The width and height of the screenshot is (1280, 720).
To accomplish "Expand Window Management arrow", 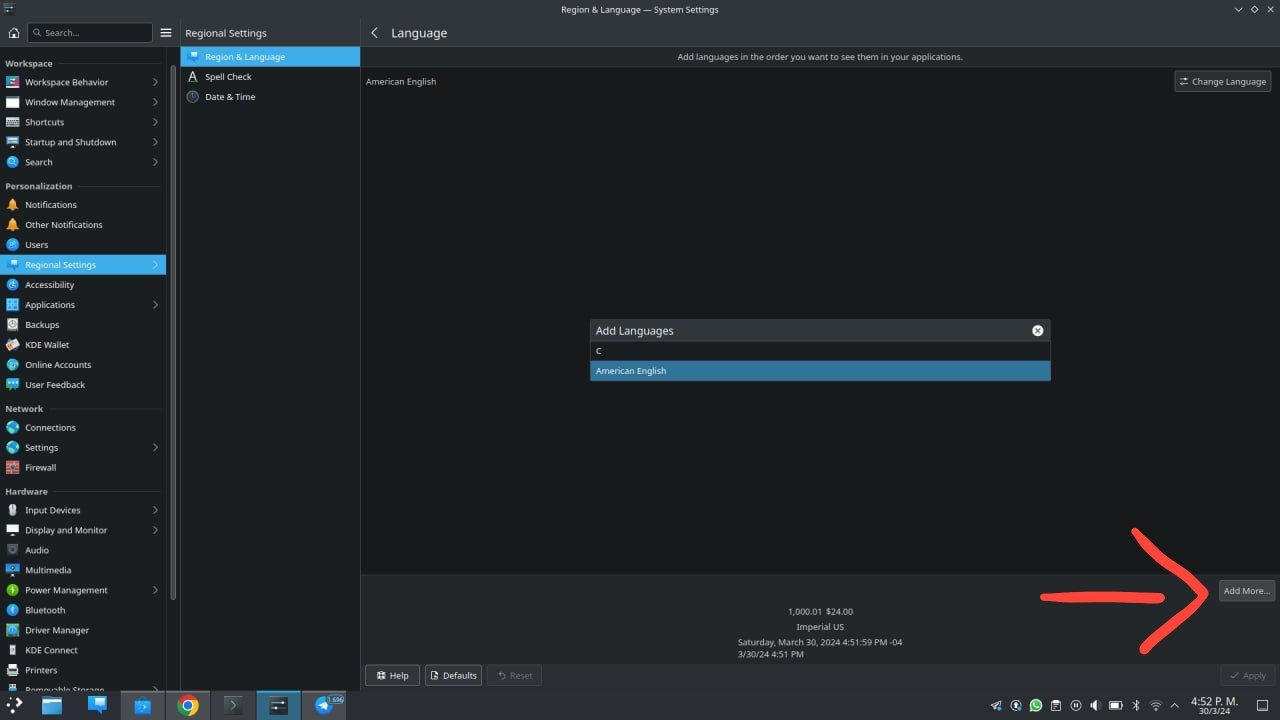I will (155, 102).
